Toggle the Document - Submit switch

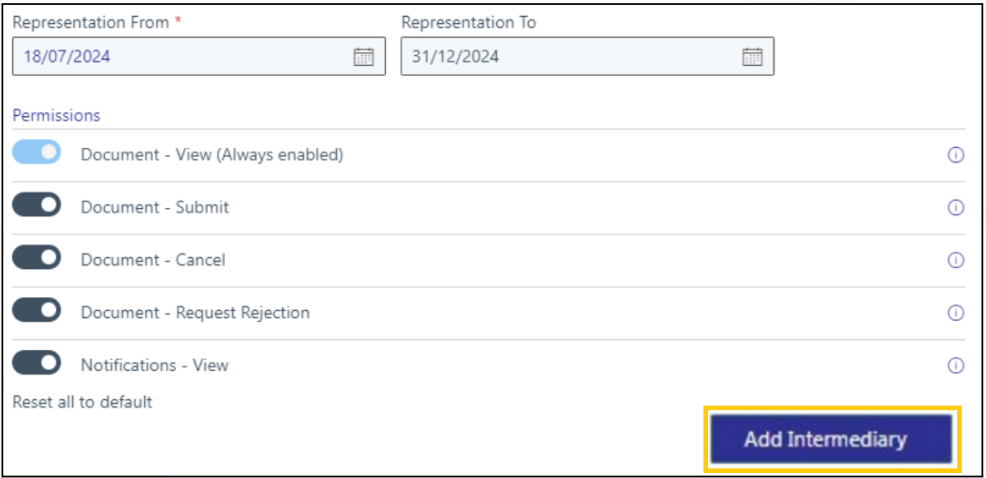point(37,206)
